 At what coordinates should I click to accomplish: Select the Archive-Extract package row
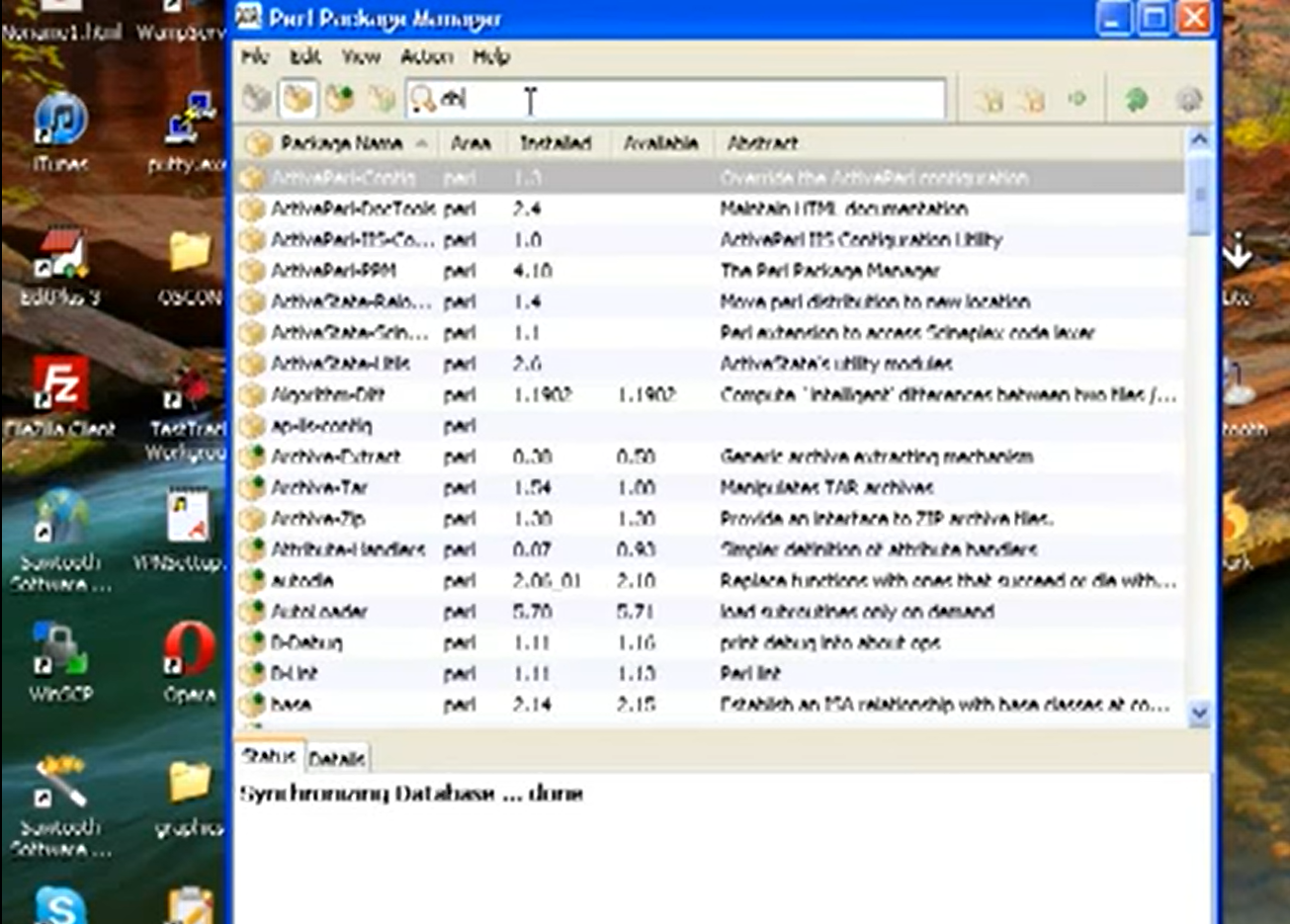(710, 457)
